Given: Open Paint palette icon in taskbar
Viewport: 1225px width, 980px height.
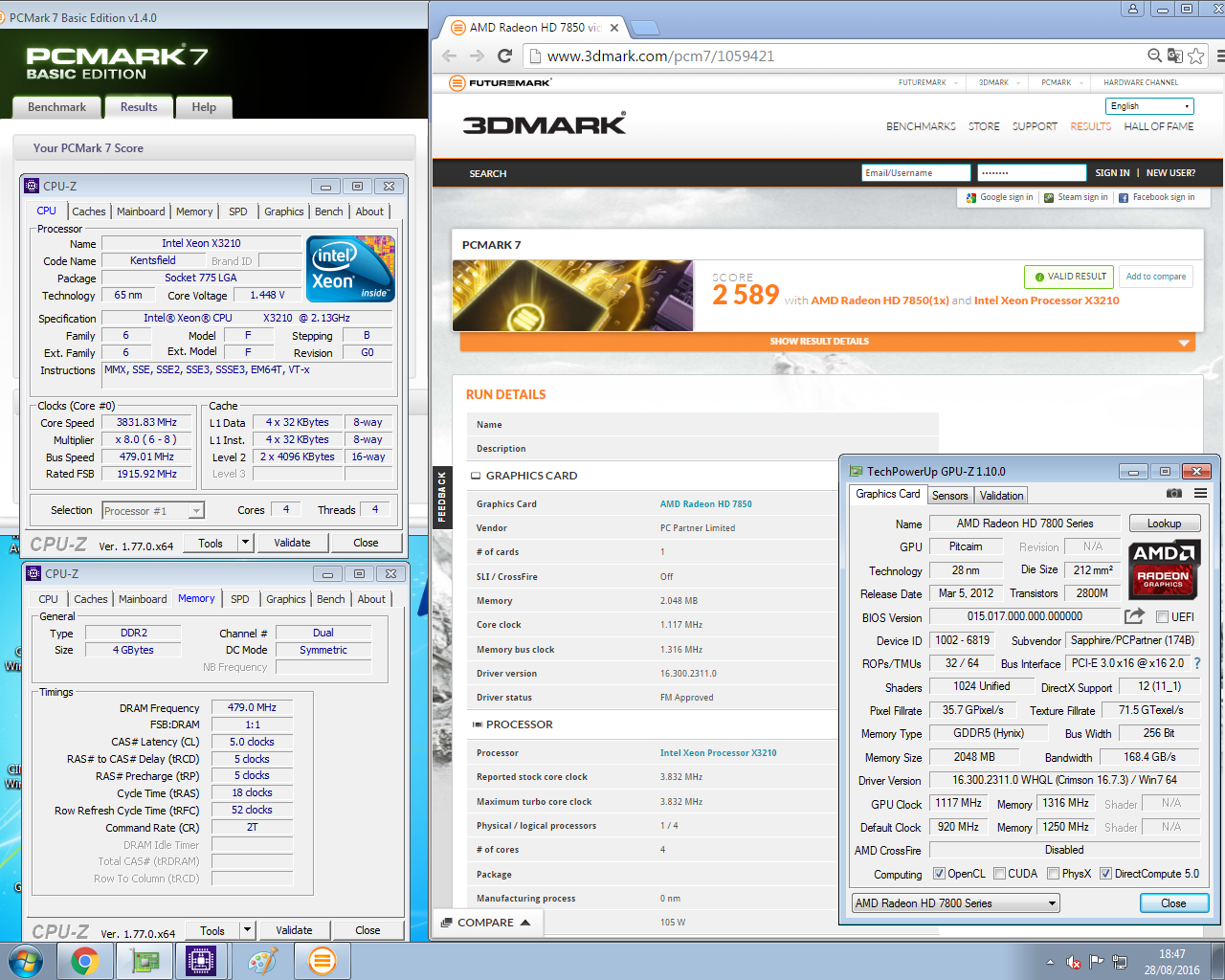Looking at the screenshot, I should click(262, 961).
